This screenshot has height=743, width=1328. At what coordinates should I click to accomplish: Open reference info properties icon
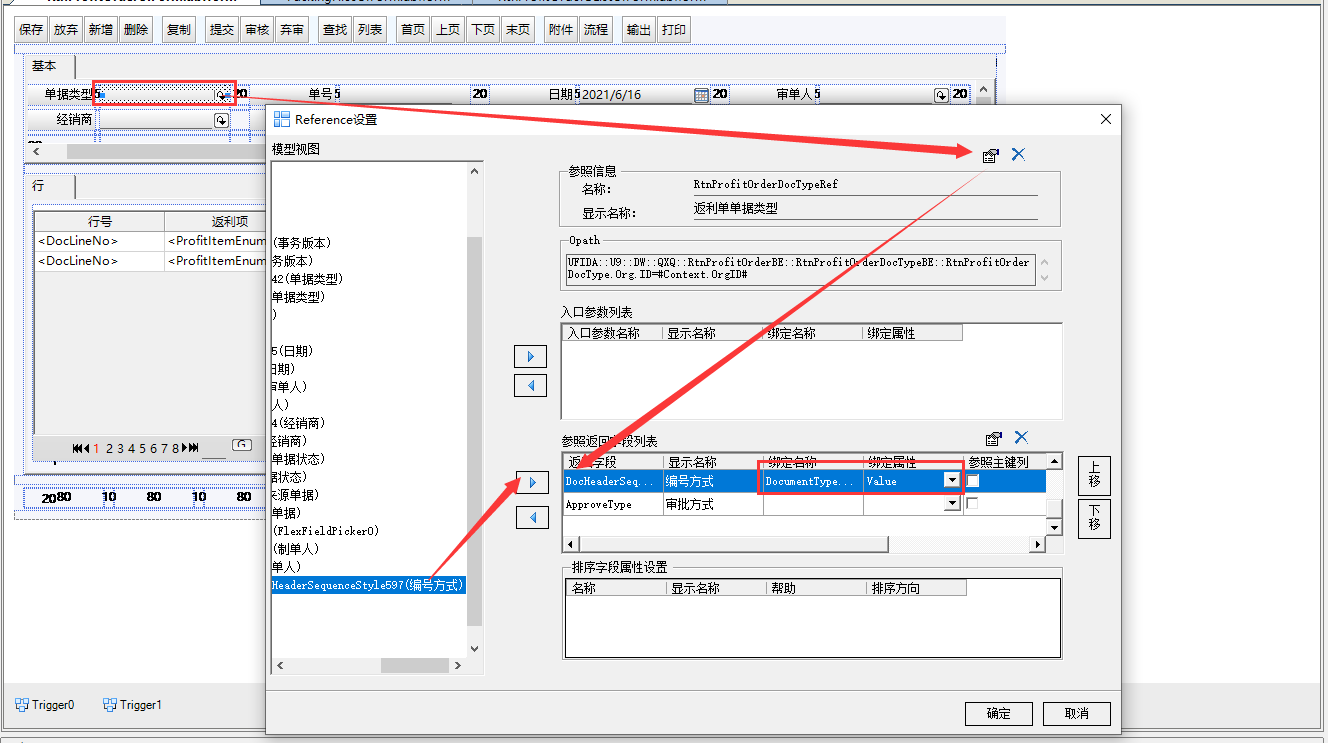(990, 155)
